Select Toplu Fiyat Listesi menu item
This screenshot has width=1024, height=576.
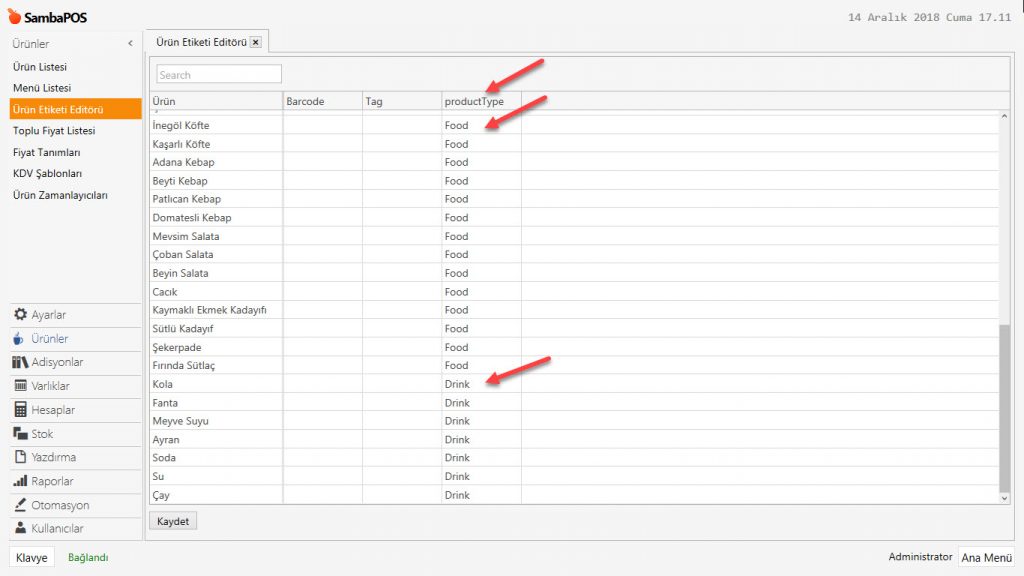click(x=54, y=131)
